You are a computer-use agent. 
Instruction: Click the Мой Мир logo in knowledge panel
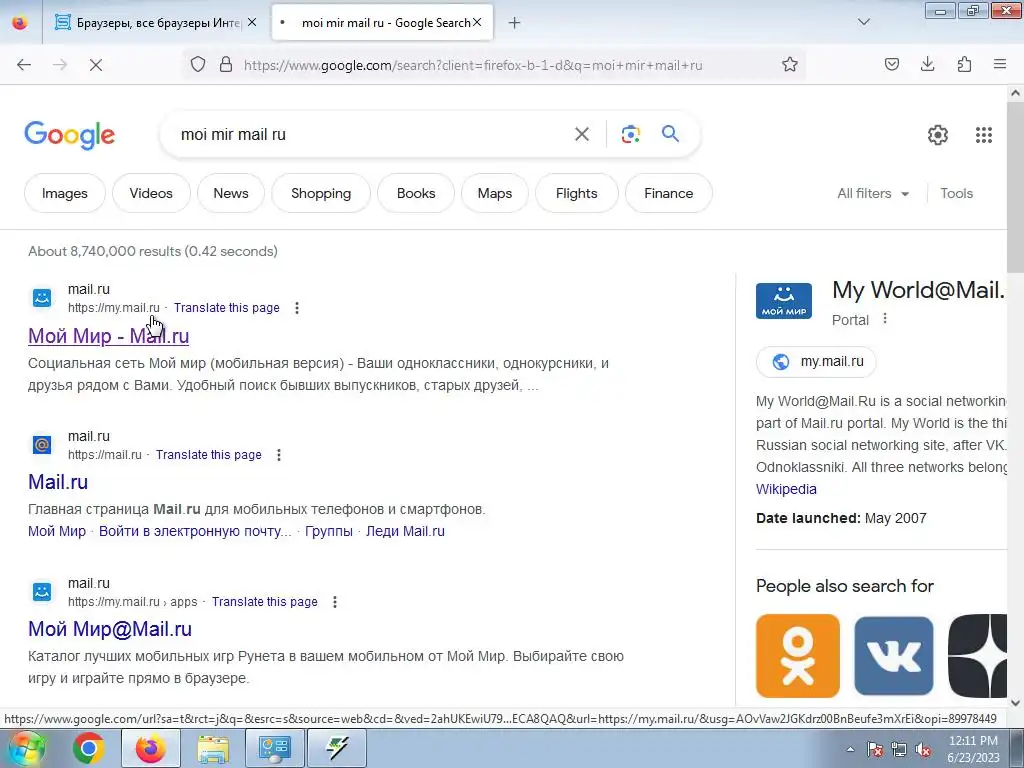pos(784,301)
